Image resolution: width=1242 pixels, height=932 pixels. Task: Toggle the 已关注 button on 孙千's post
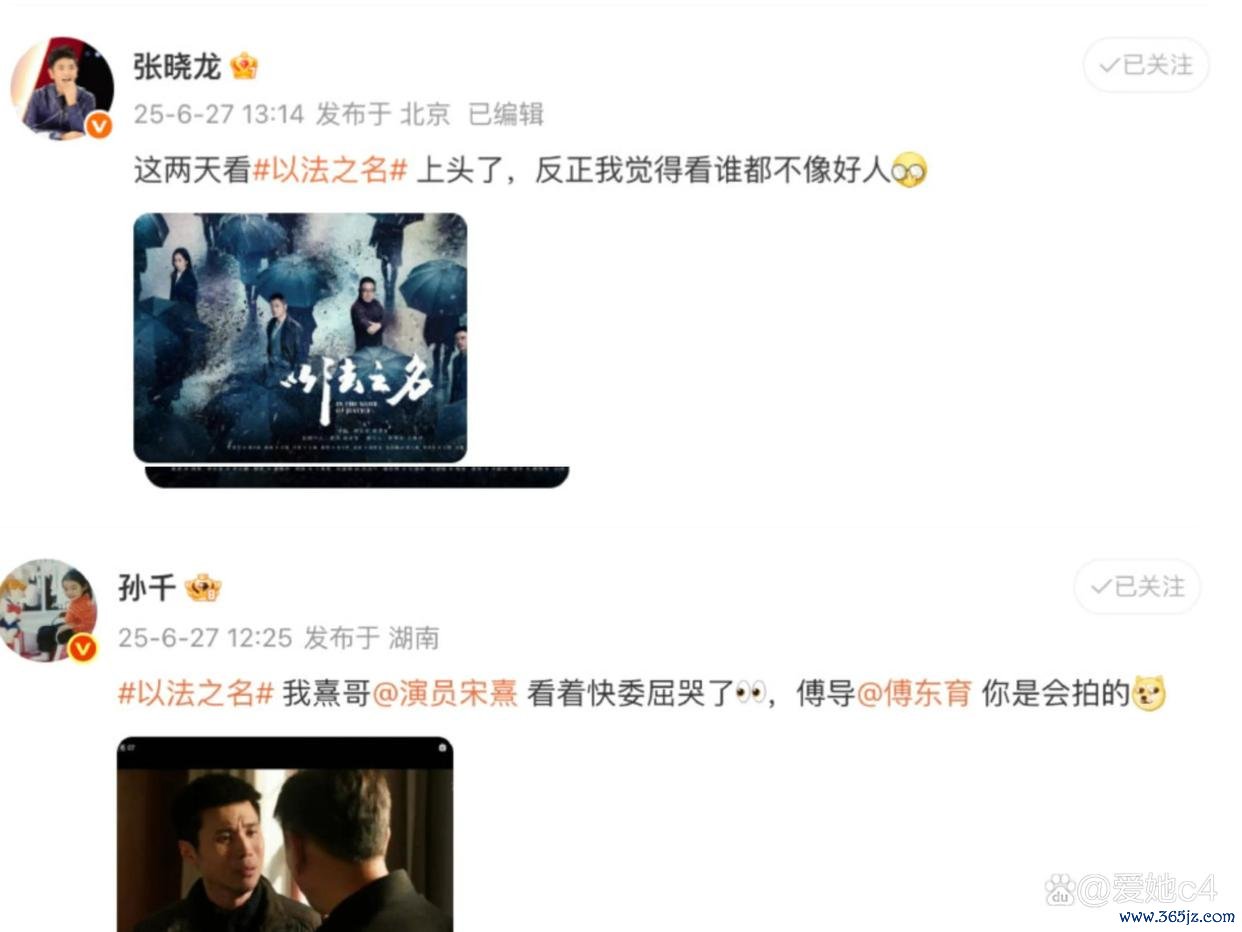click(1137, 587)
